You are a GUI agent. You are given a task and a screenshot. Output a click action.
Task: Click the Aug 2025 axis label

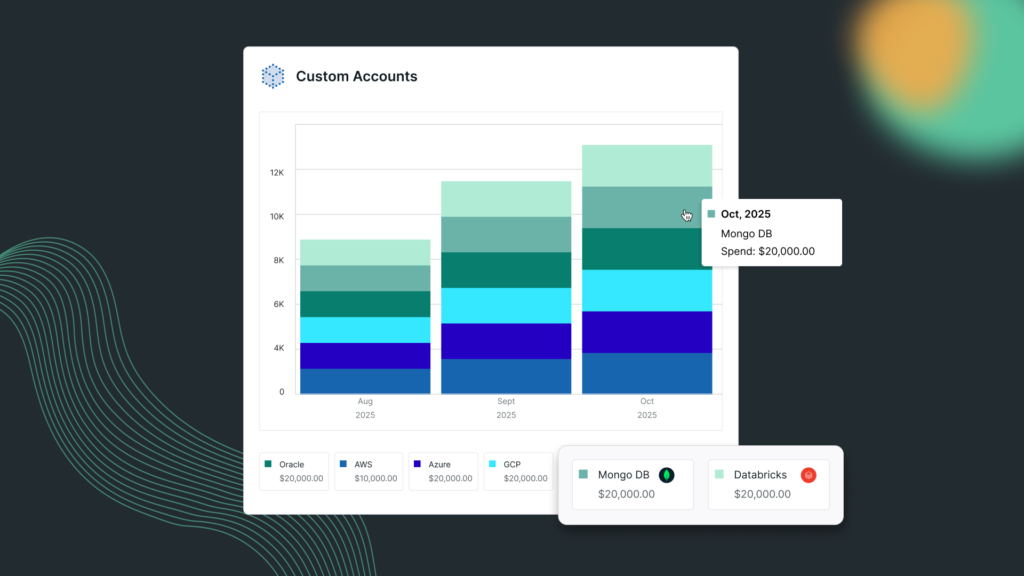point(365,407)
